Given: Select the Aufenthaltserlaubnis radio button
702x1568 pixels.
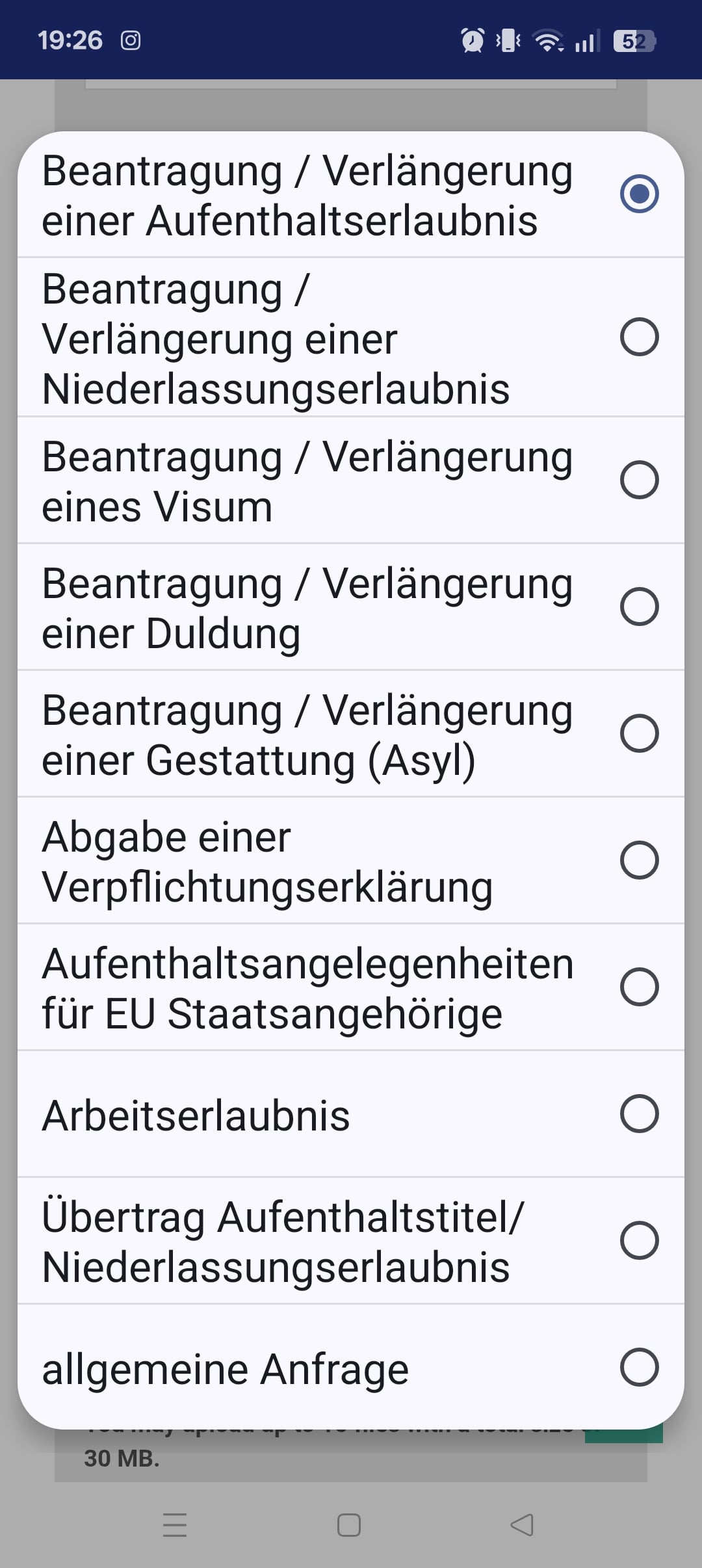Looking at the screenshot, I should click(x=639, y=194).
